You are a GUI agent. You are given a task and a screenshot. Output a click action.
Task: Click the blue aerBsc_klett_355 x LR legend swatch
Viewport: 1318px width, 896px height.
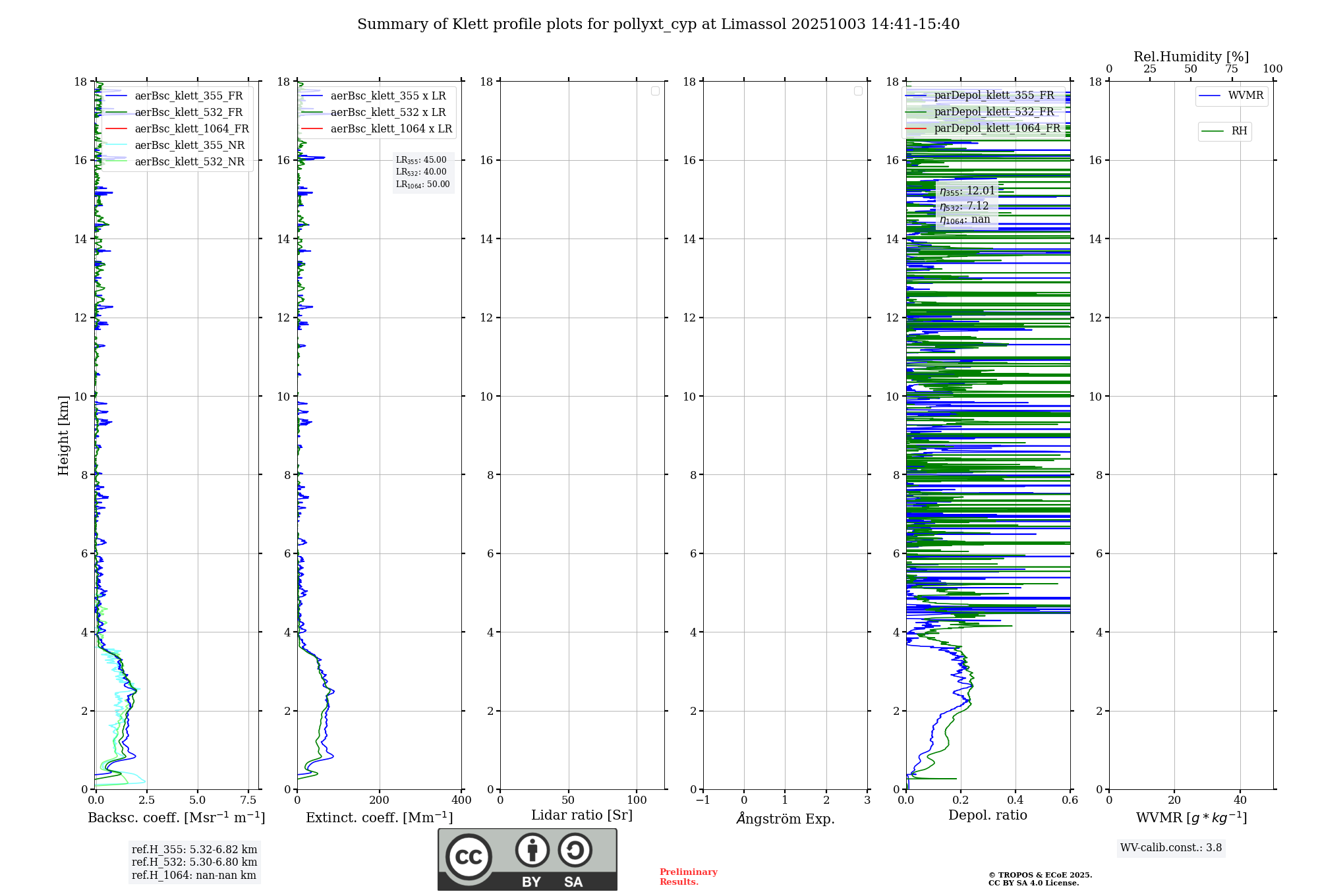pos(312,96)
